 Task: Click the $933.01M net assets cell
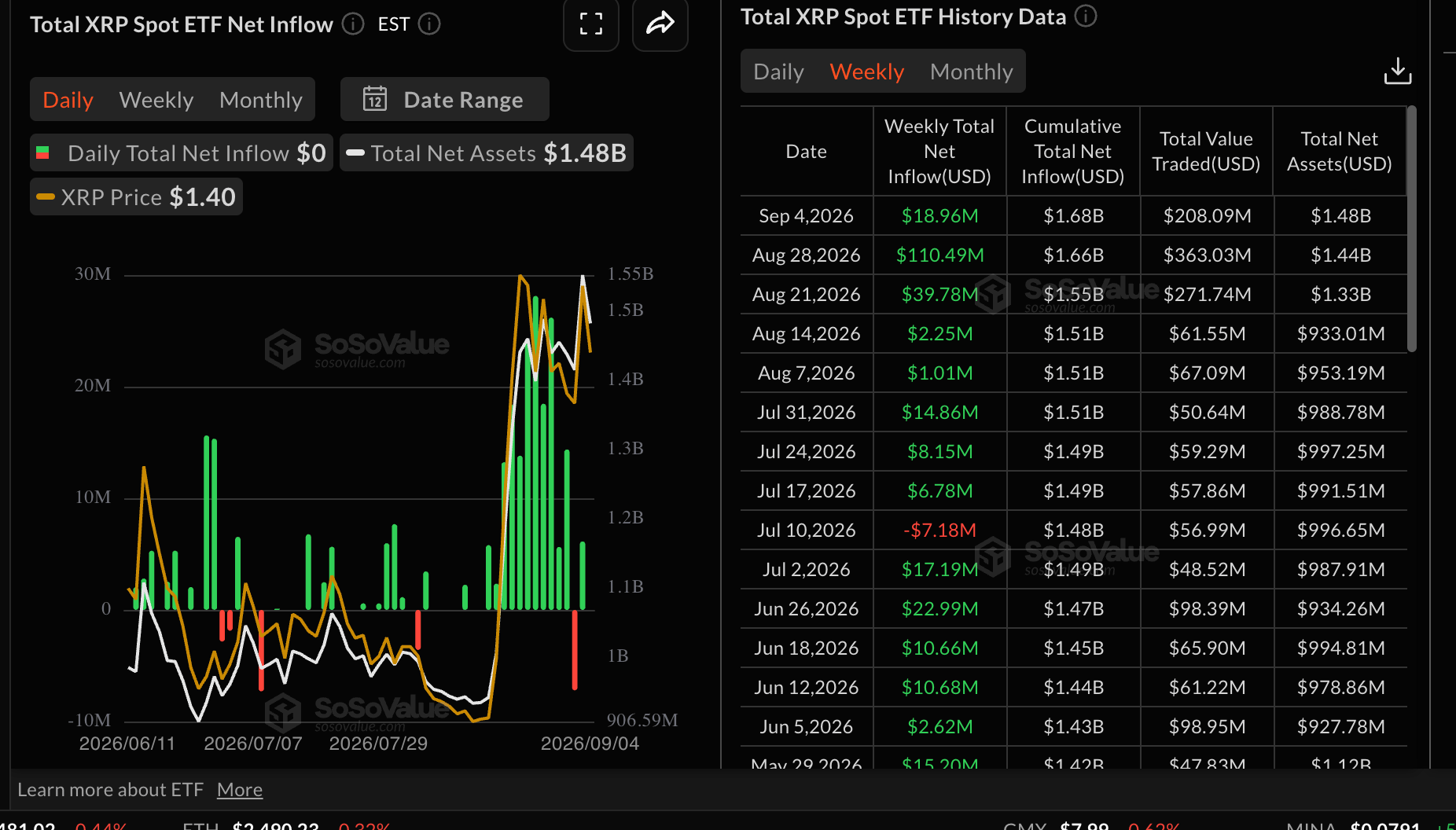point(1341,333)
